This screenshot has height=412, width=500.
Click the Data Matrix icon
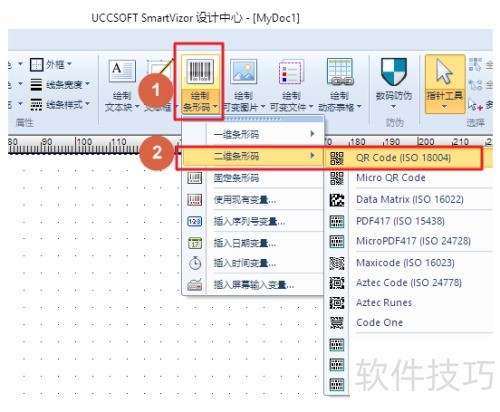(337, 200)
